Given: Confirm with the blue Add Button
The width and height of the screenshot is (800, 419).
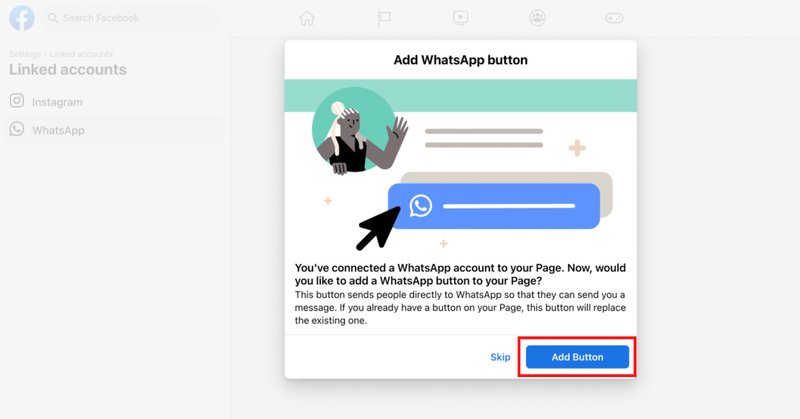Looking at the screenshot, I should [577, 357].
